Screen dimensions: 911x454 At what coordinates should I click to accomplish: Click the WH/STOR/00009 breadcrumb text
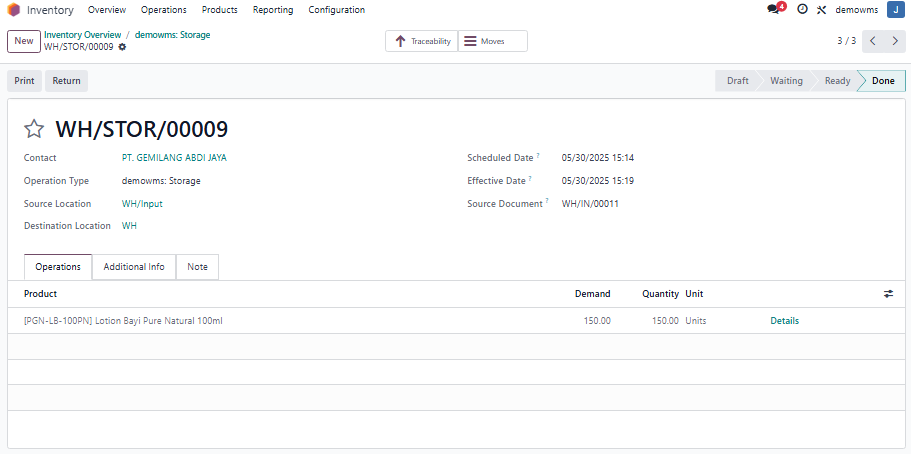(x=78, y=47)
